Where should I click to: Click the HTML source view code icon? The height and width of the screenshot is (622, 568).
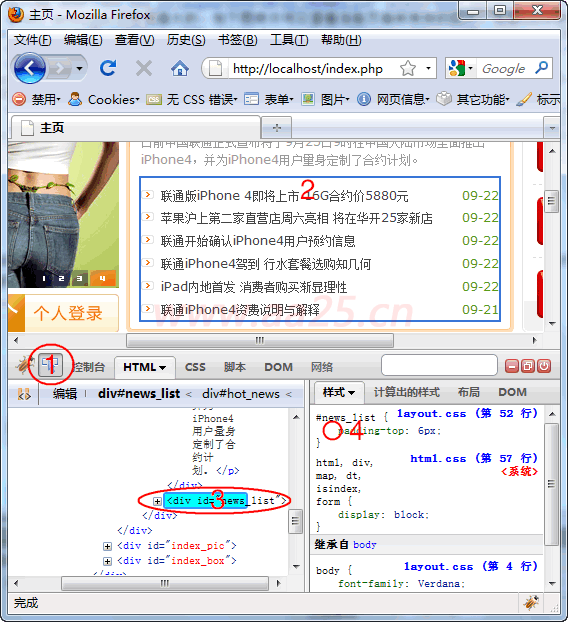tap(24, 394)
